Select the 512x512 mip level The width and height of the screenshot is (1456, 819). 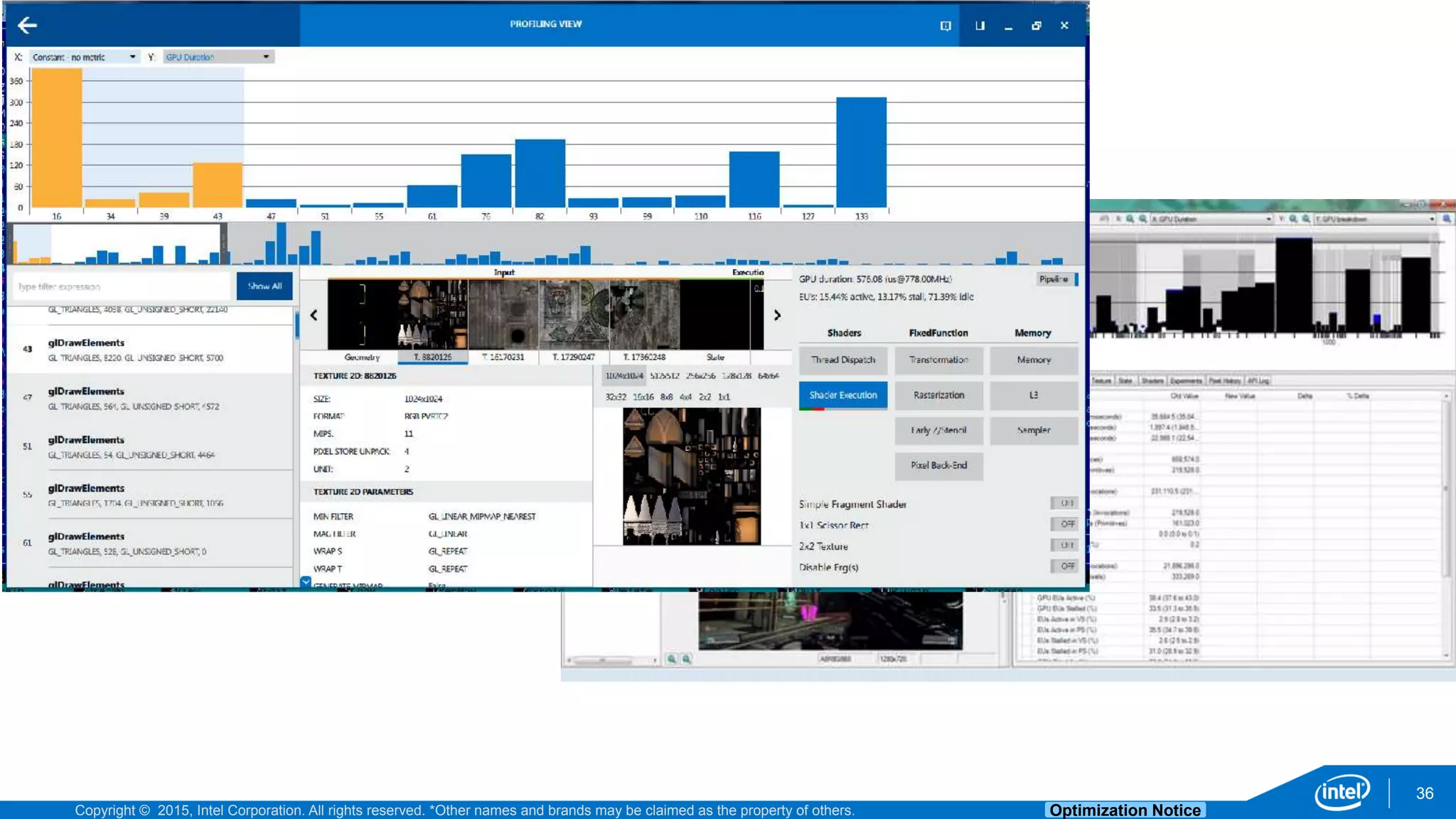[x=664, y=375]
